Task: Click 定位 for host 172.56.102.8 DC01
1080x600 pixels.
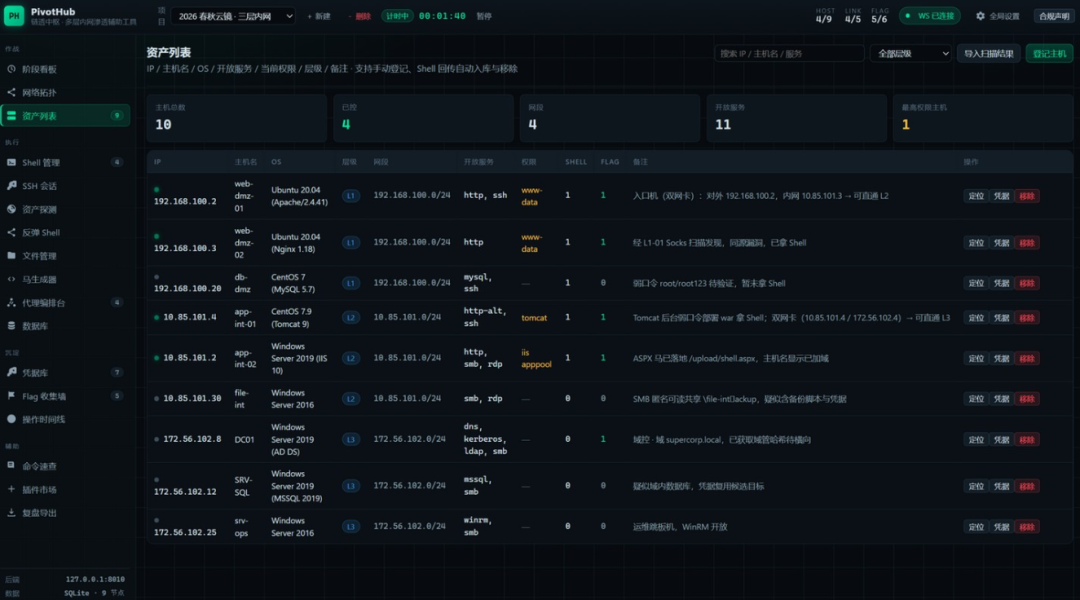Action: tap(975, 439)
